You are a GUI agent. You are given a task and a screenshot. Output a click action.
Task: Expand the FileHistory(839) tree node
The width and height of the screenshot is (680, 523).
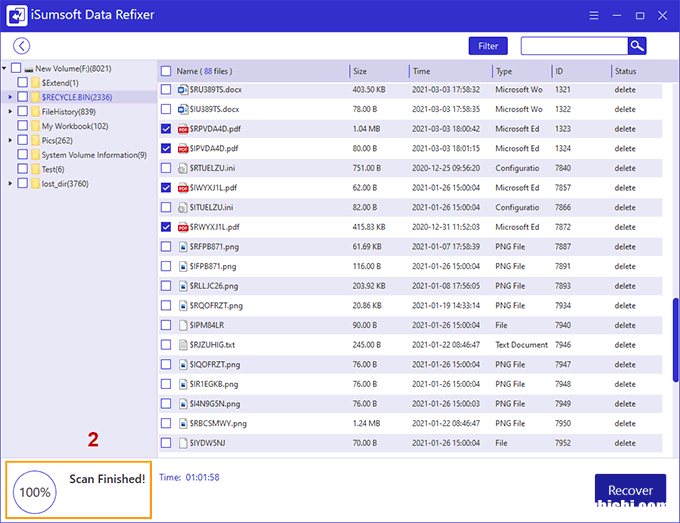click(x=10, y=112)
